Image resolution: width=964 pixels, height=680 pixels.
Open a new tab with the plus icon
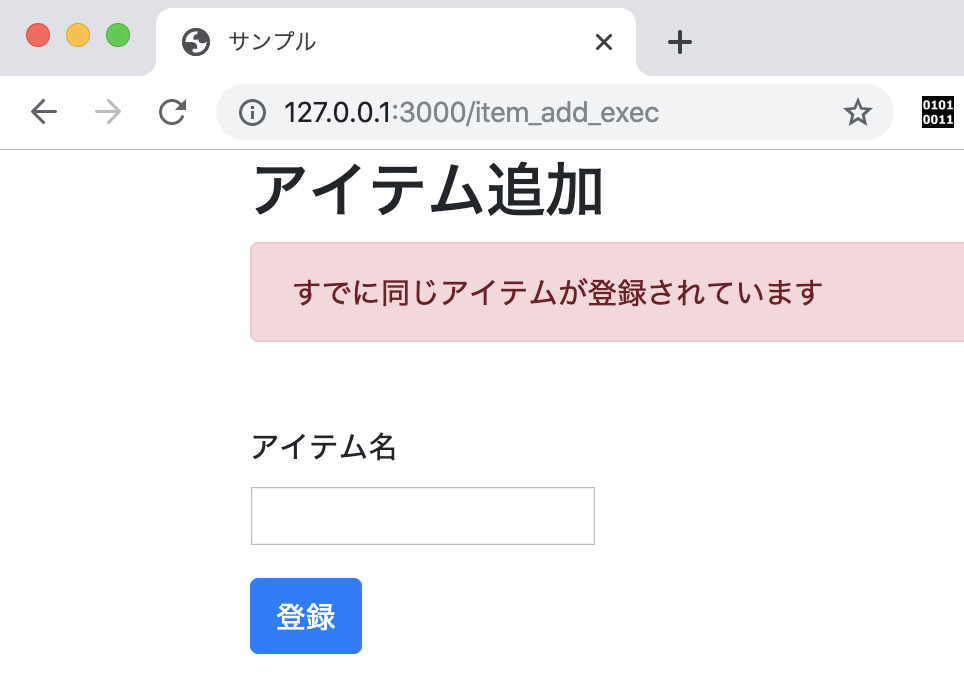click(679, 42)
